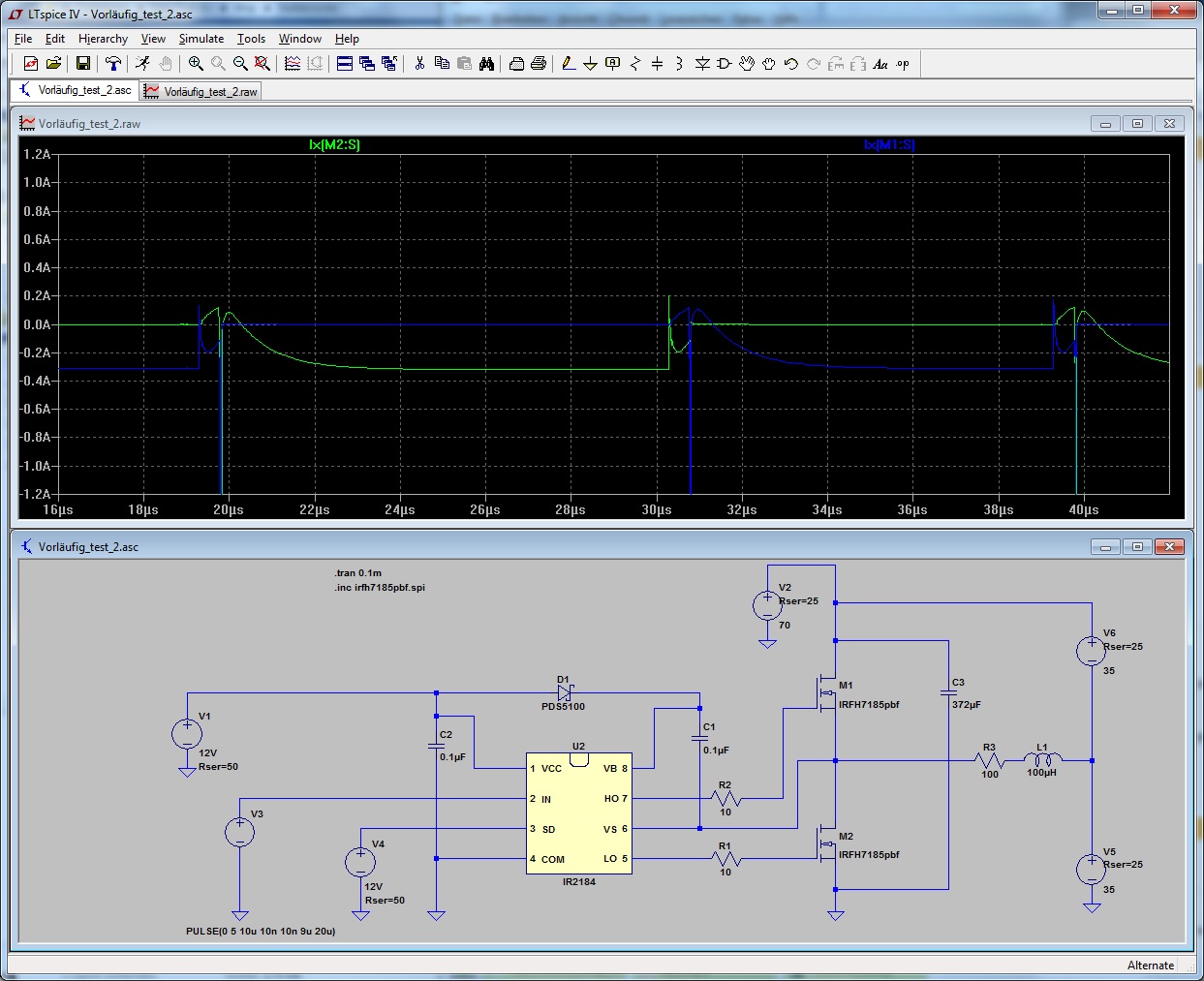1204x981 pixels.
Task: Click the 'Alternate' status bar text
Action: click(1151, 966)
